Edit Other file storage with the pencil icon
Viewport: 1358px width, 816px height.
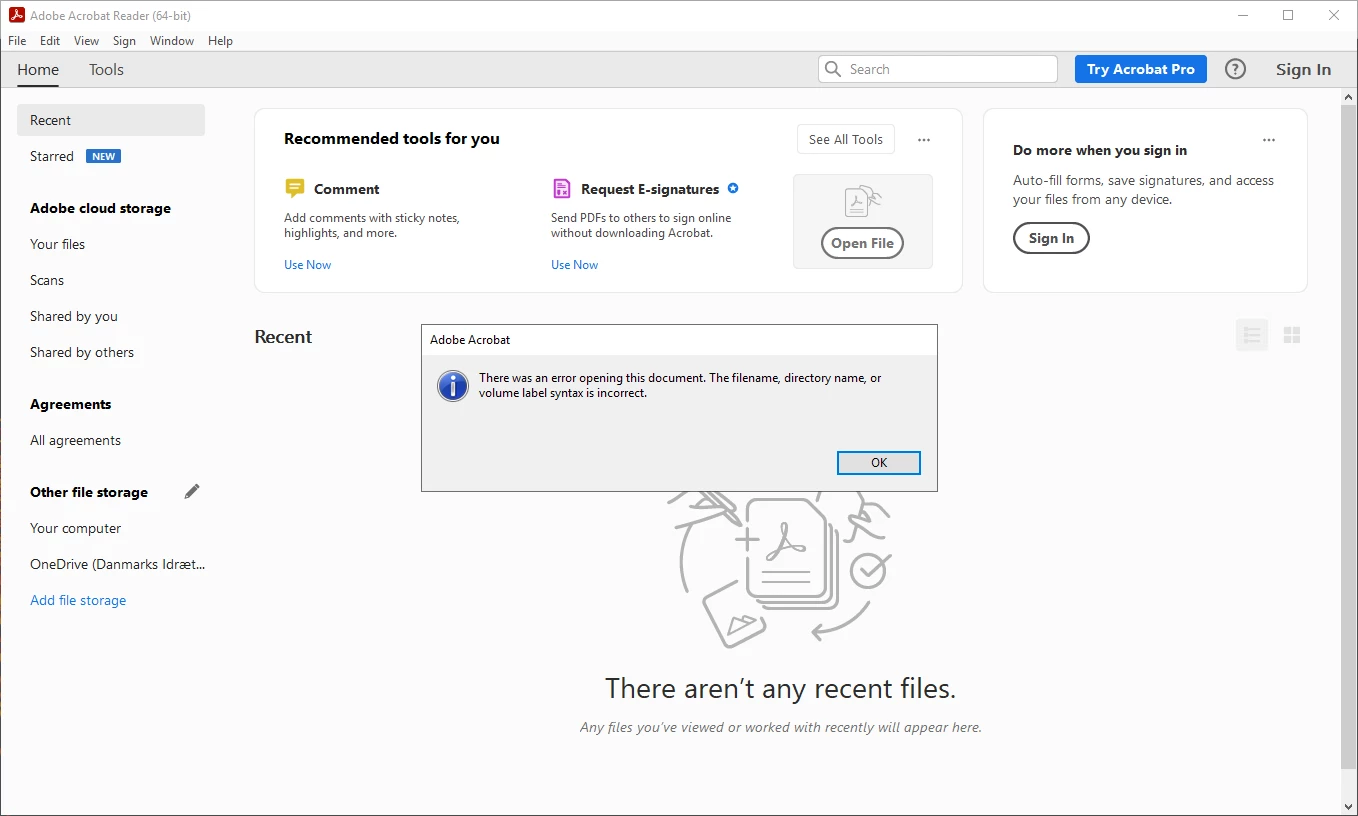click(x=192, y=491)
